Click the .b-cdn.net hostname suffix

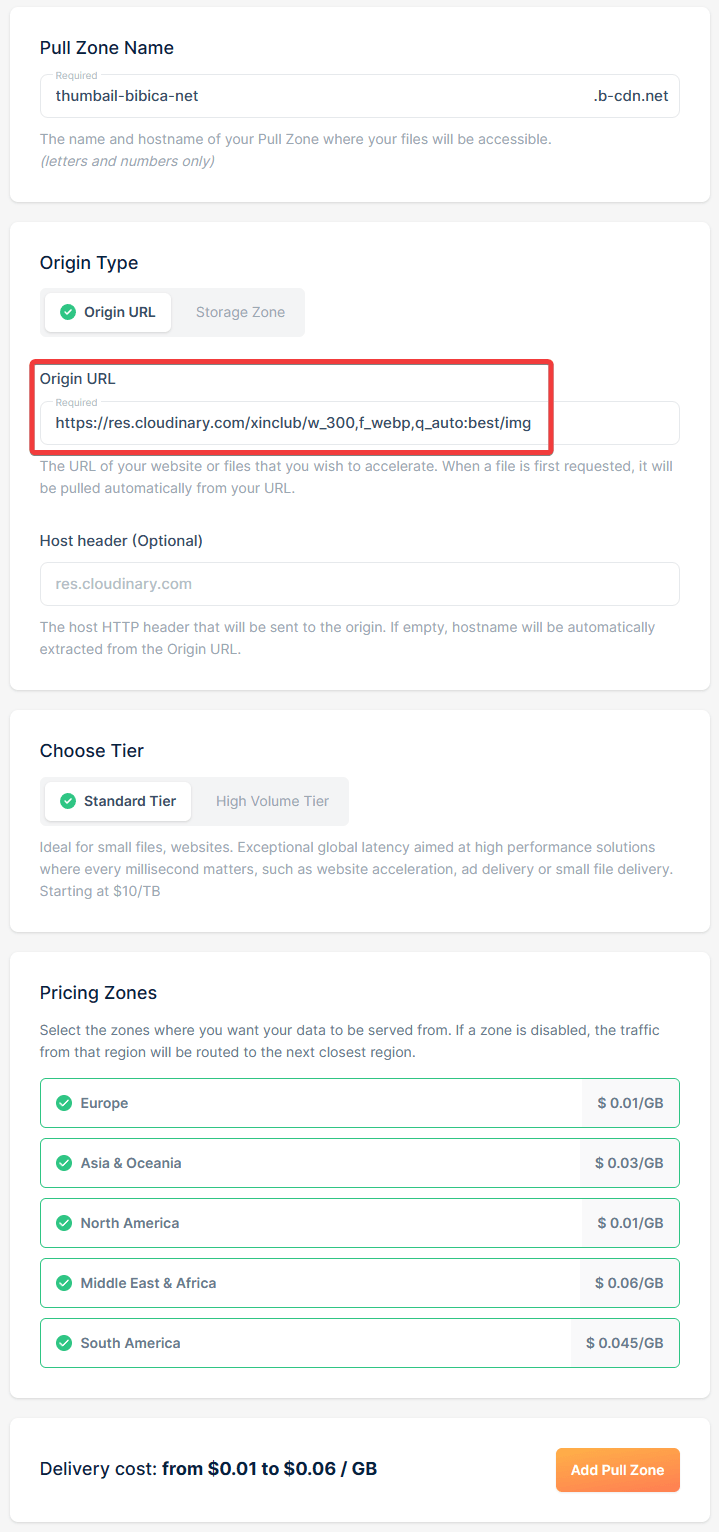(x=630, y=96)
